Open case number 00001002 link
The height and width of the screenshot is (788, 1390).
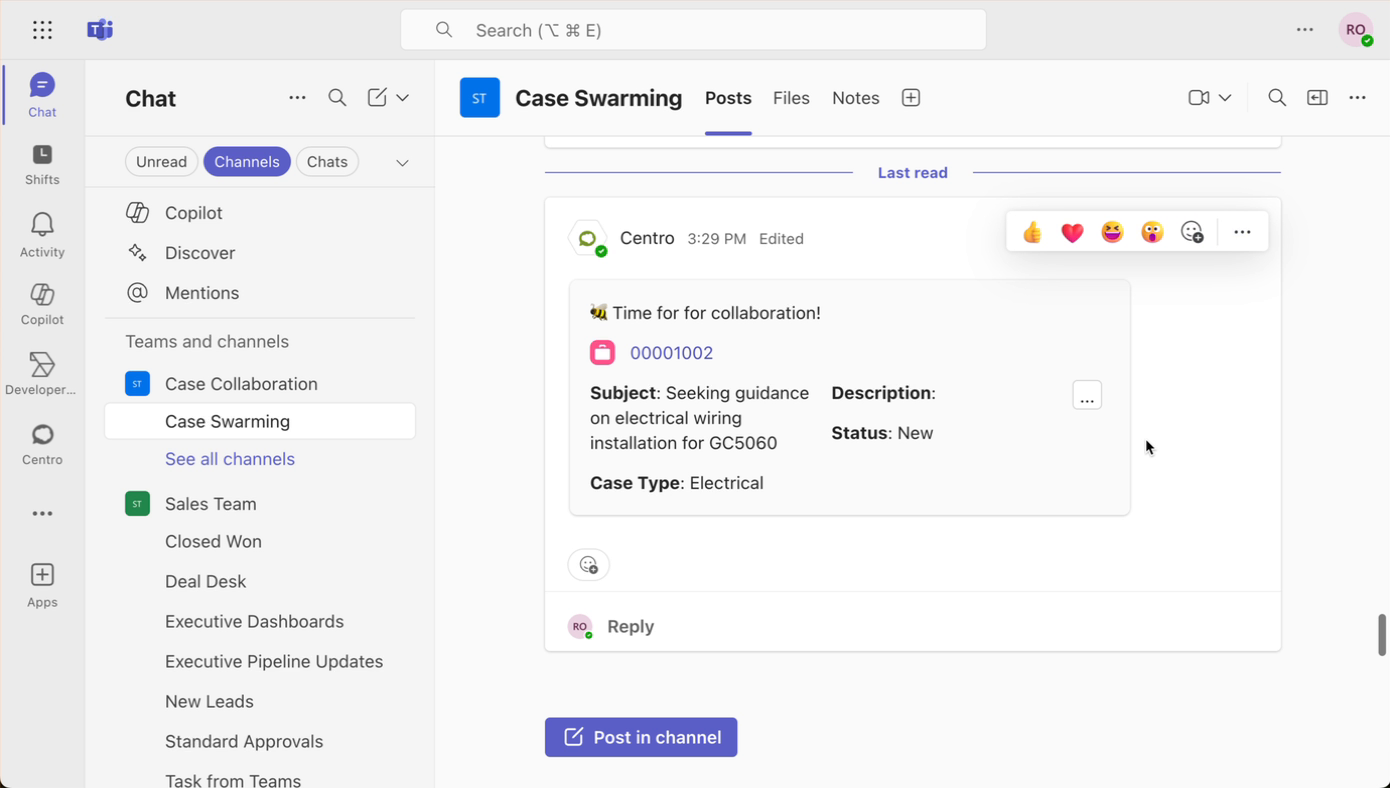(x=671, y=353)
